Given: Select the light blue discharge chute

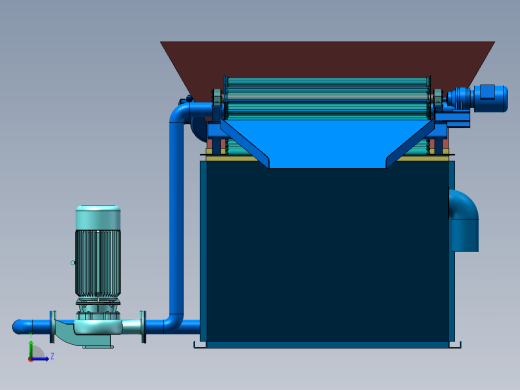Looking at the screenshot, I should point(327,144).
